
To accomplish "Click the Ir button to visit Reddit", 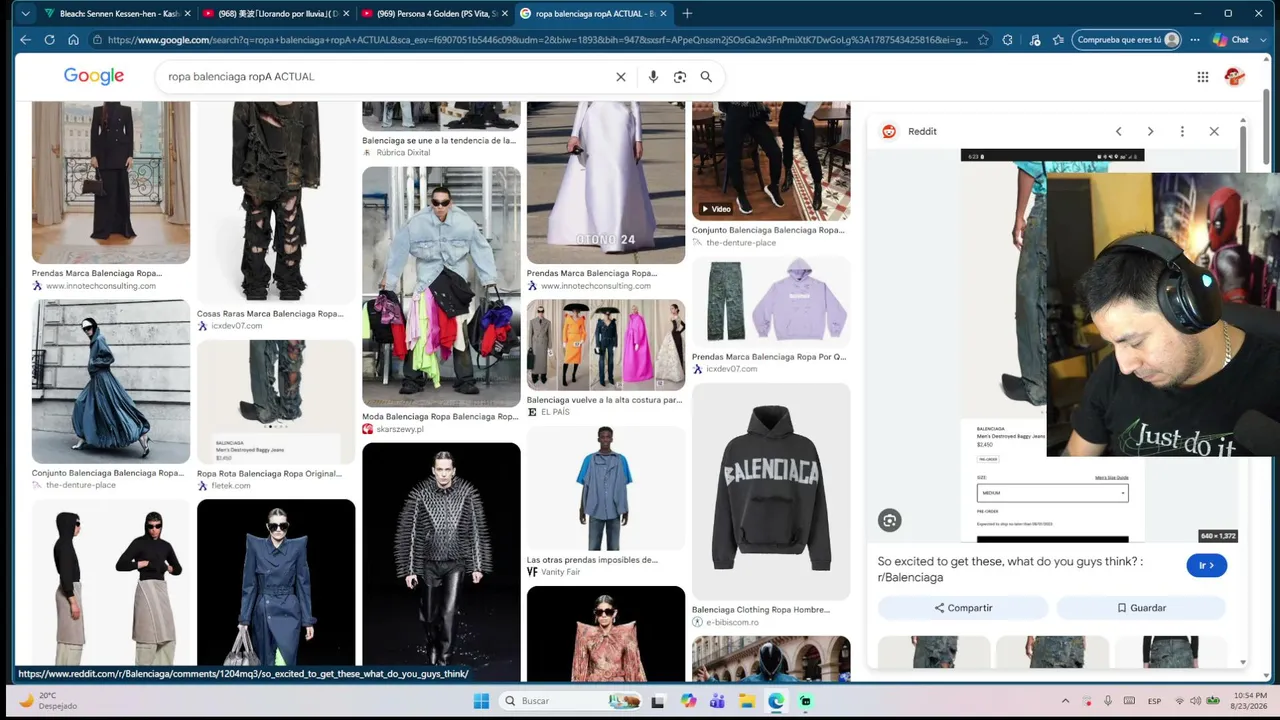I will (x=1207, y=565).
